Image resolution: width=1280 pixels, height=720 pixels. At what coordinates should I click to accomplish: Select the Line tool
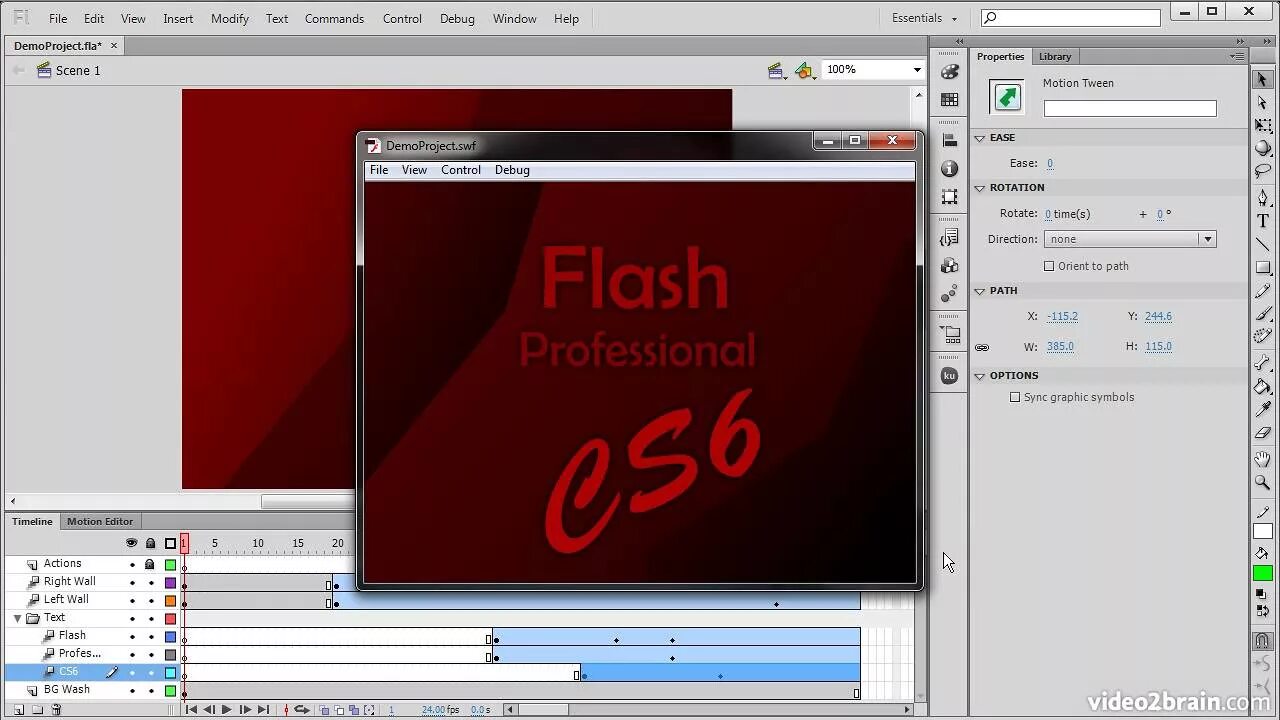tap(1262, 244)
